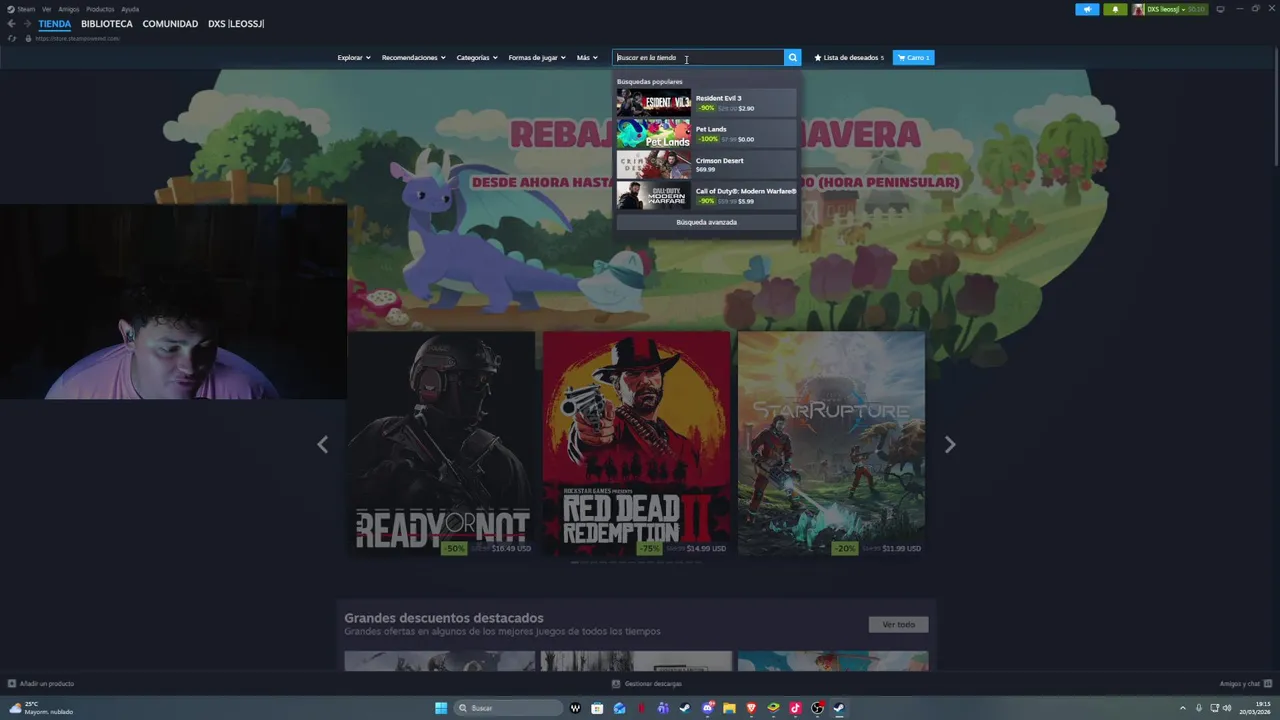Open Amigos y chat

click(x=1245, y=684)
